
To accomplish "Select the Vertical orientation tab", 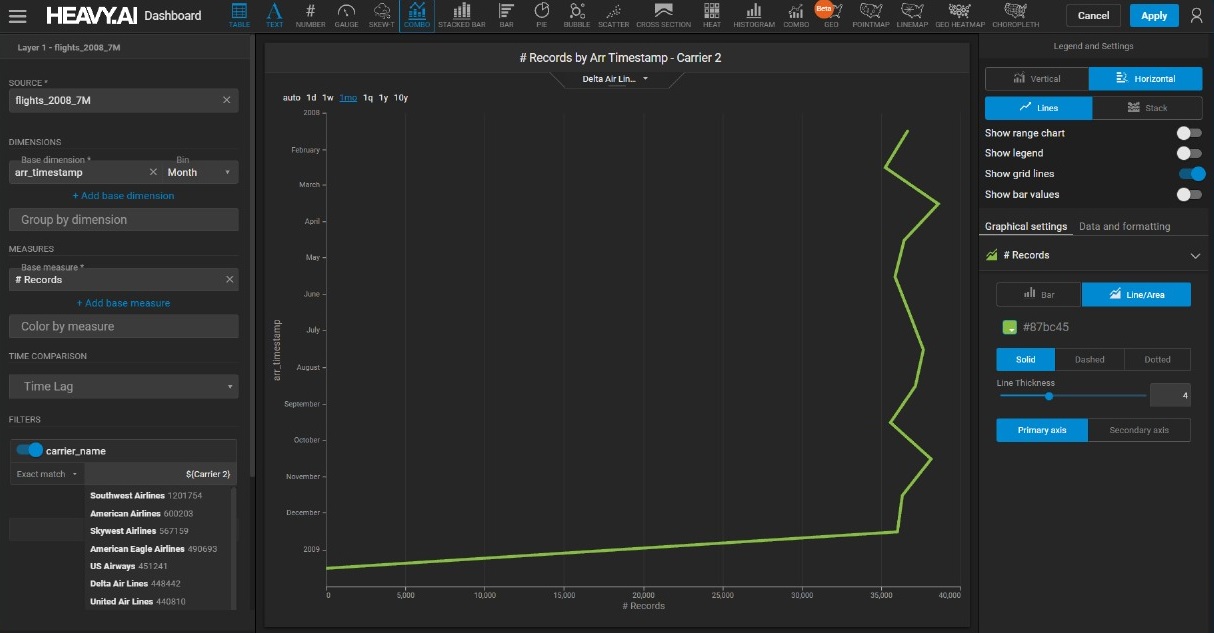I will click(1037, 79).
